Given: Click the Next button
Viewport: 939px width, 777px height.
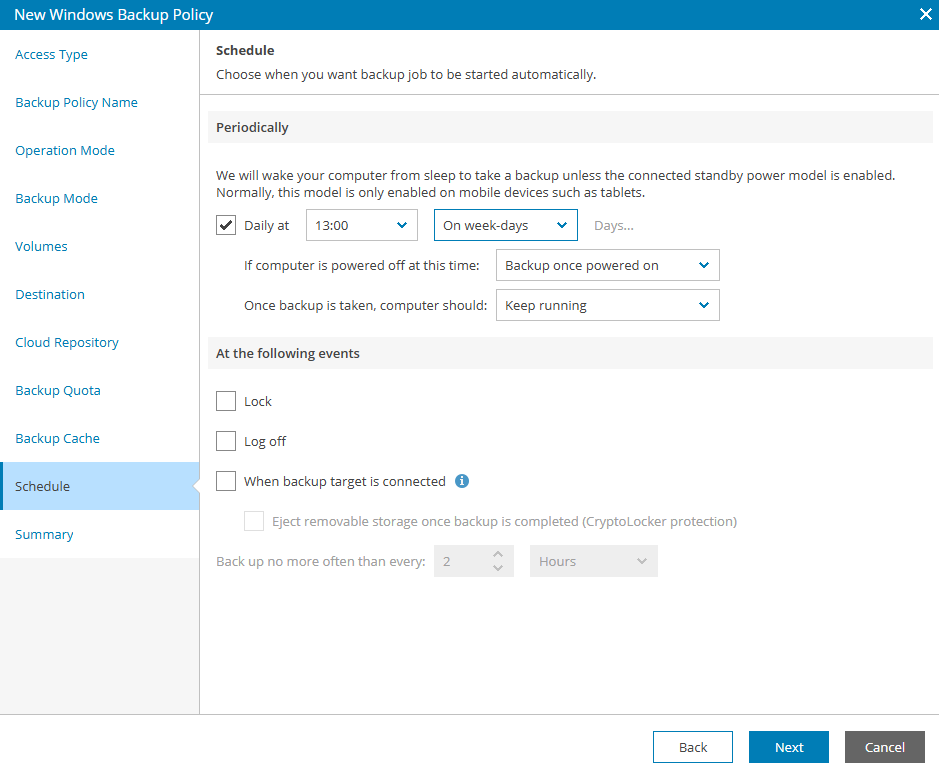Looking at the screenshot, I should click(788, 747).
